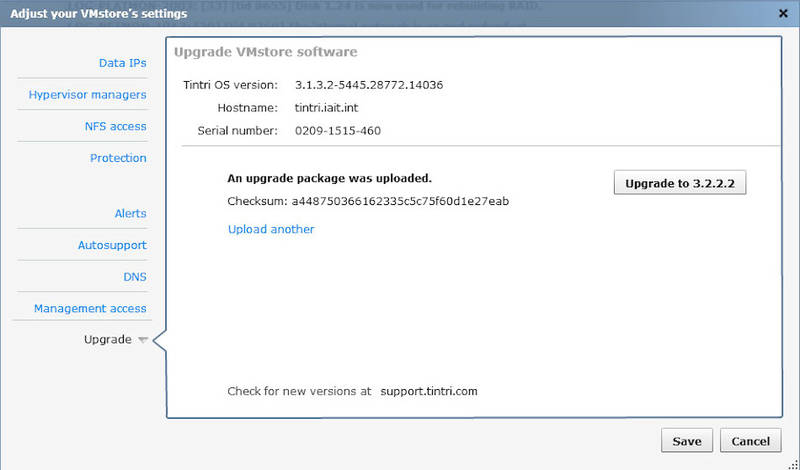Viewport: 800px width, 470px height.
Task: Open the Data IPs settings section
Action: click(122, 63)
